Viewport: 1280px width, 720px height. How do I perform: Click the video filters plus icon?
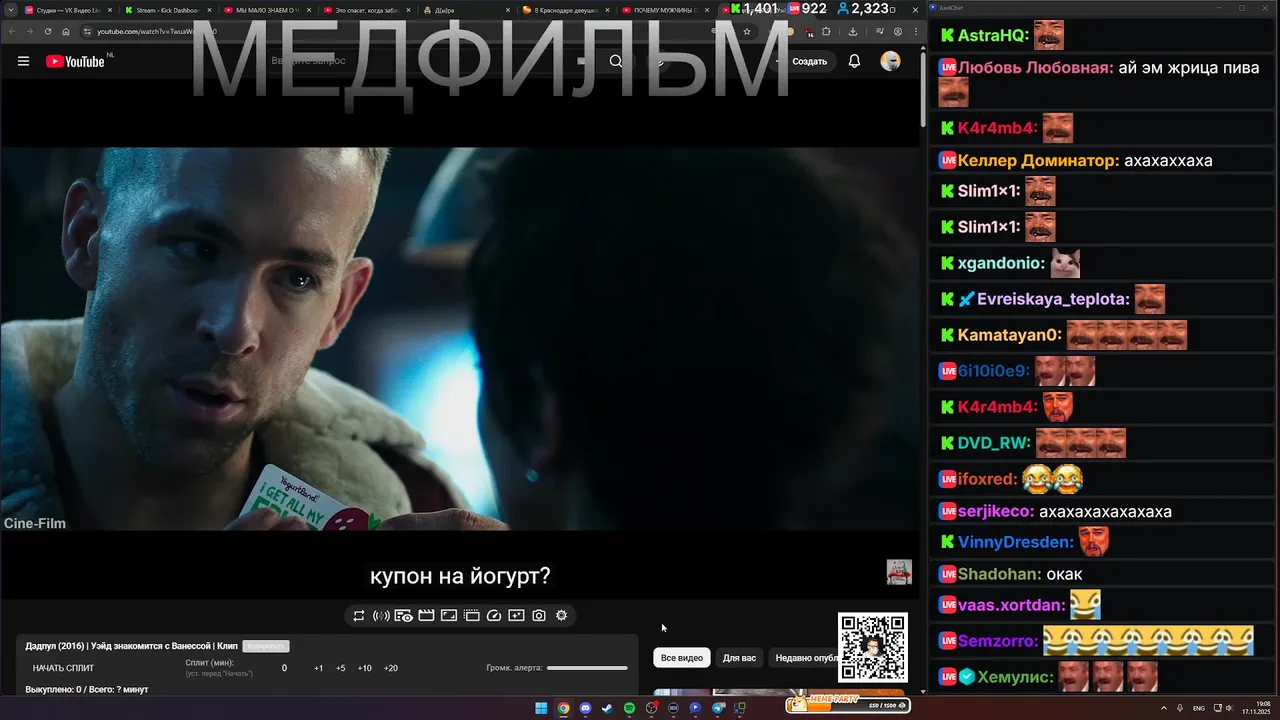click(x=516, y=616)
